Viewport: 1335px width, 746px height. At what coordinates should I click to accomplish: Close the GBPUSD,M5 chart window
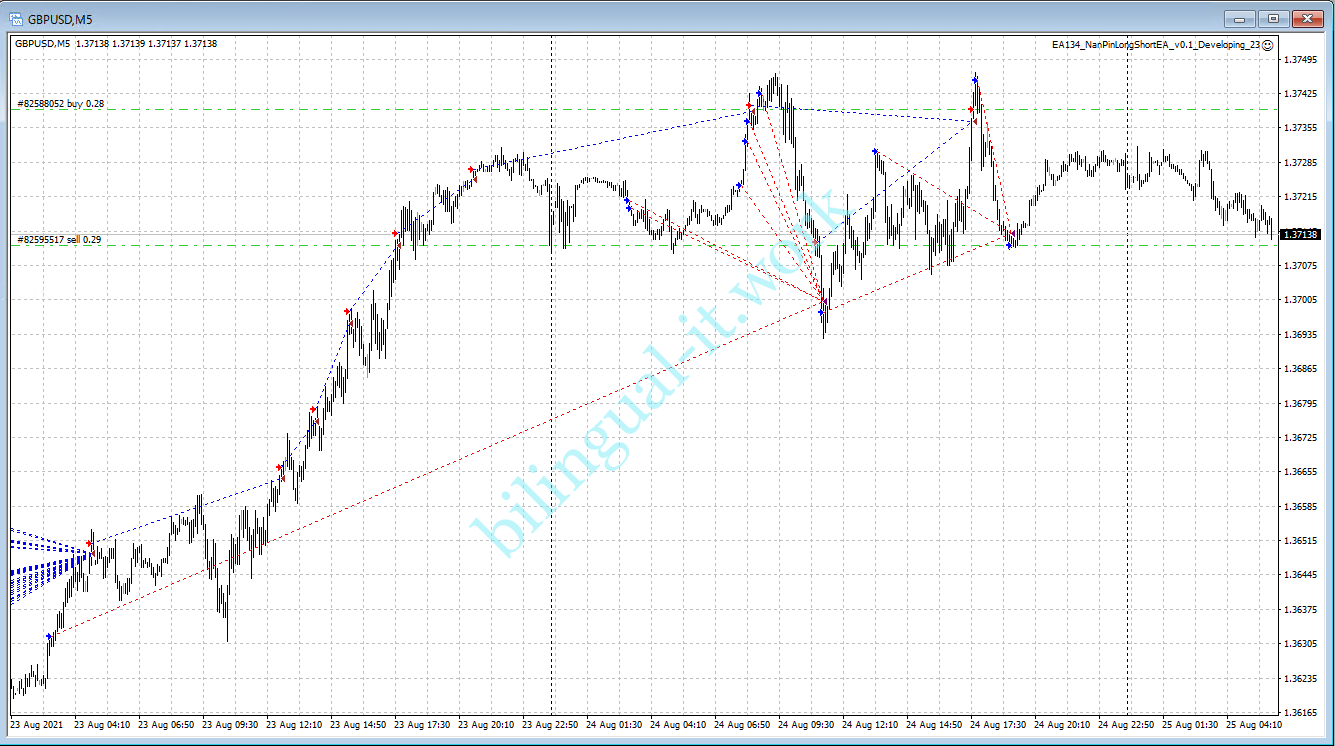(1307, 18)
